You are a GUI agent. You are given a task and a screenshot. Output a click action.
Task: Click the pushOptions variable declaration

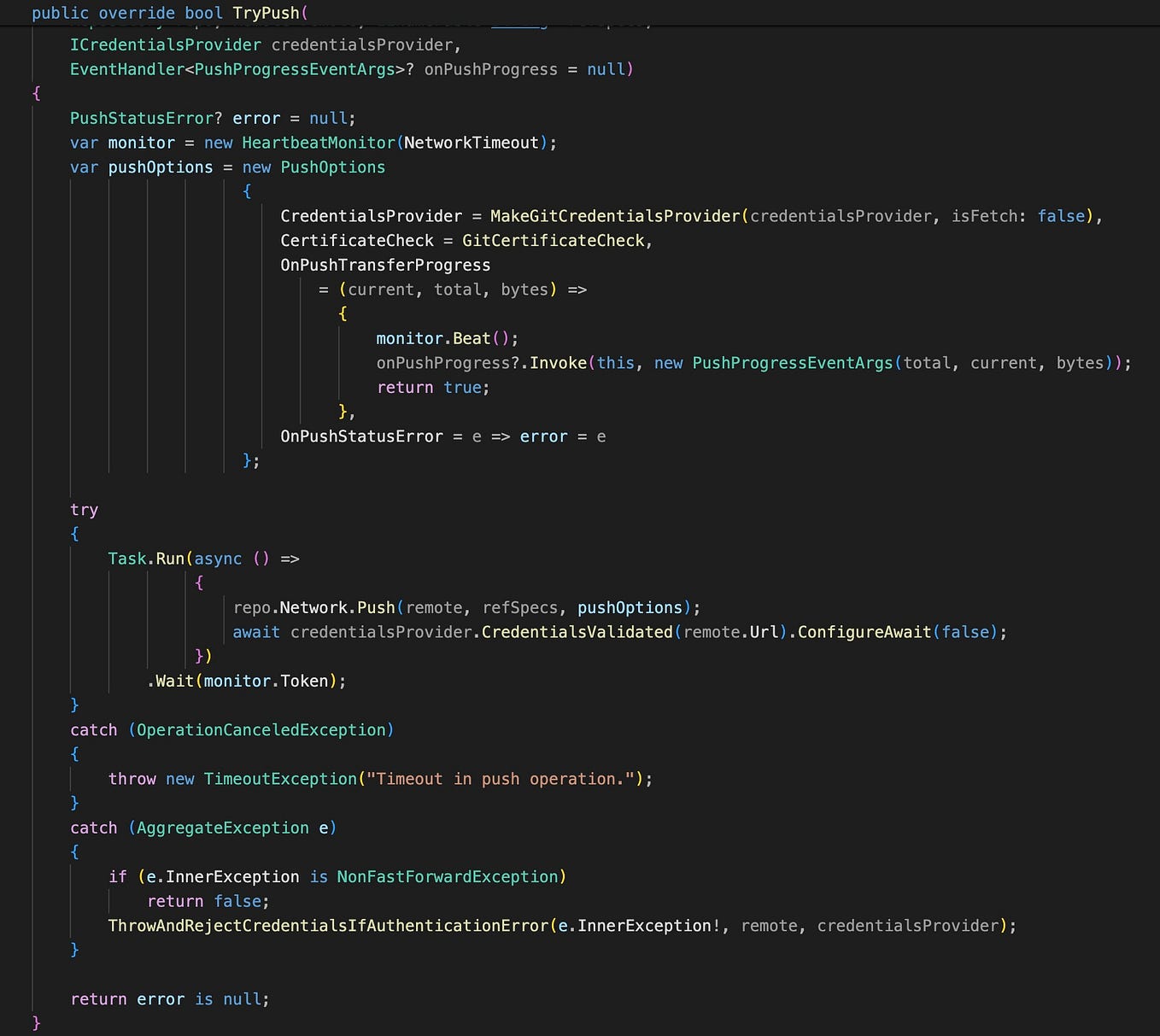point(161,167)
